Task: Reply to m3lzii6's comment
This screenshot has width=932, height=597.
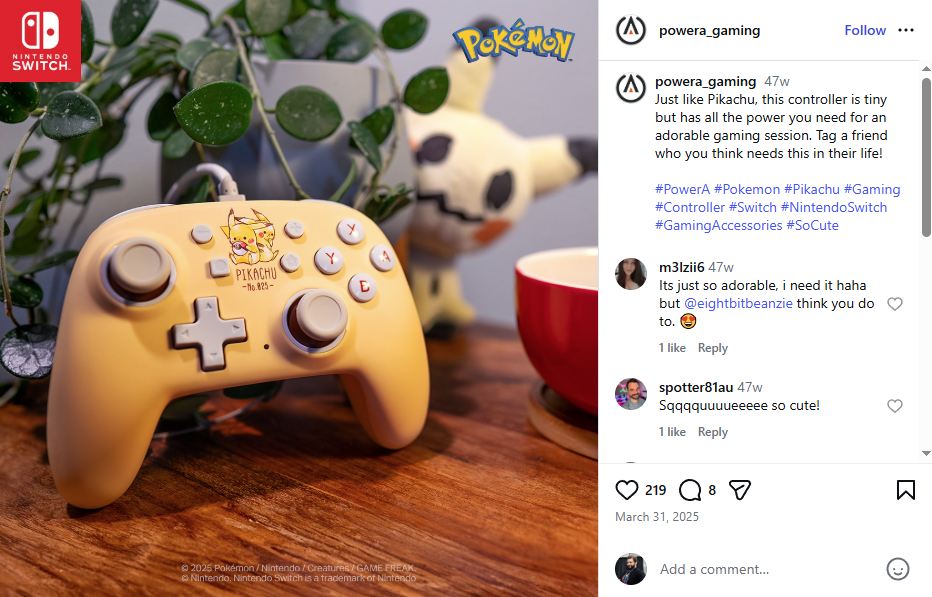Action: pos(713,348)
